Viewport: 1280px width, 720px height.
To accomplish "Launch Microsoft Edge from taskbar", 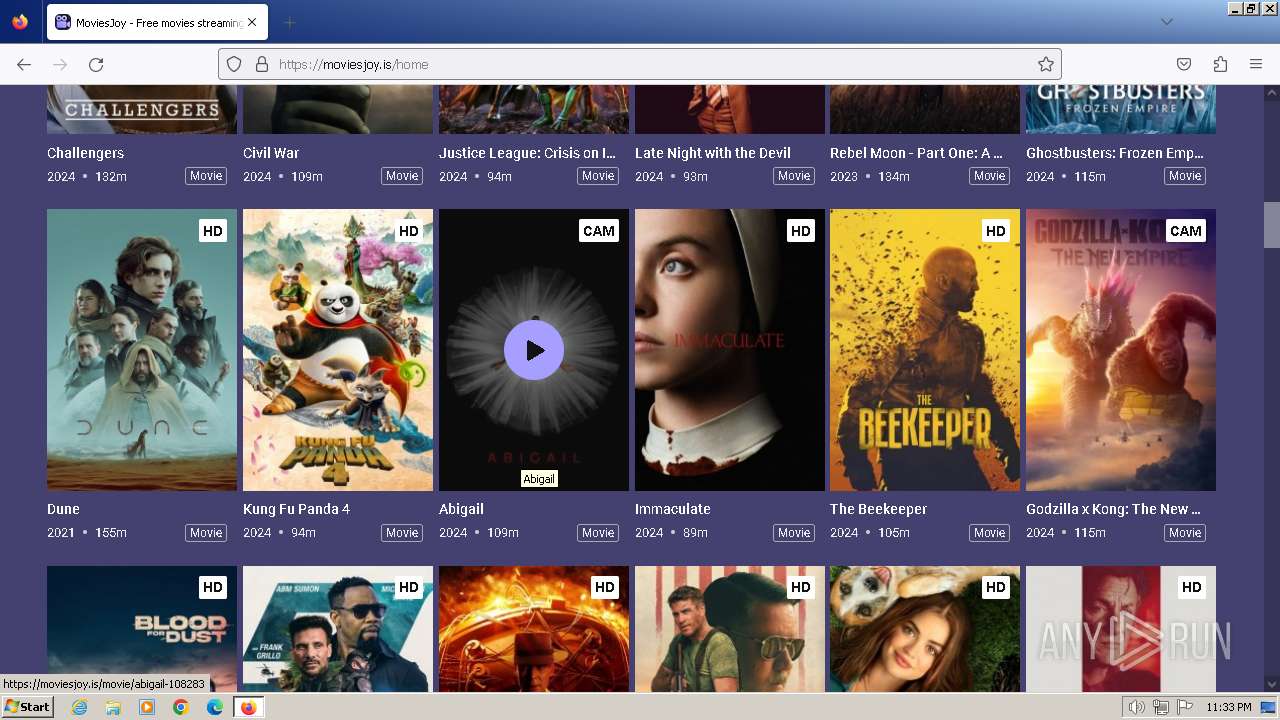I will (x=215, y=707).
